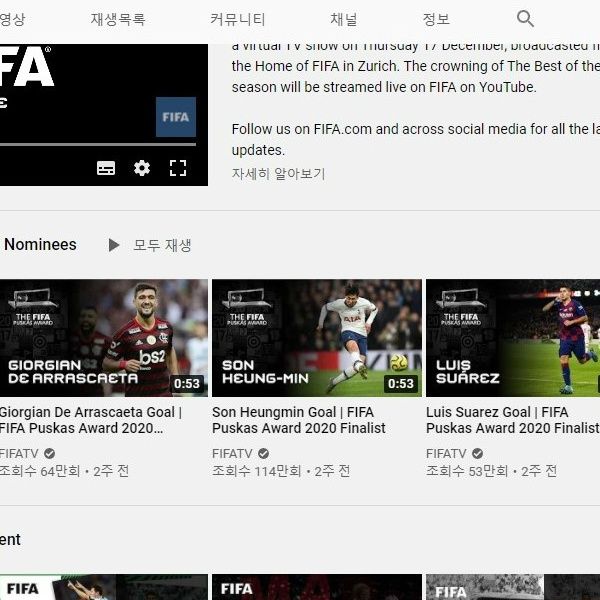Open FIFATV channel under De Arrascaeta video
Screen dimensions: 600x600
19,453
